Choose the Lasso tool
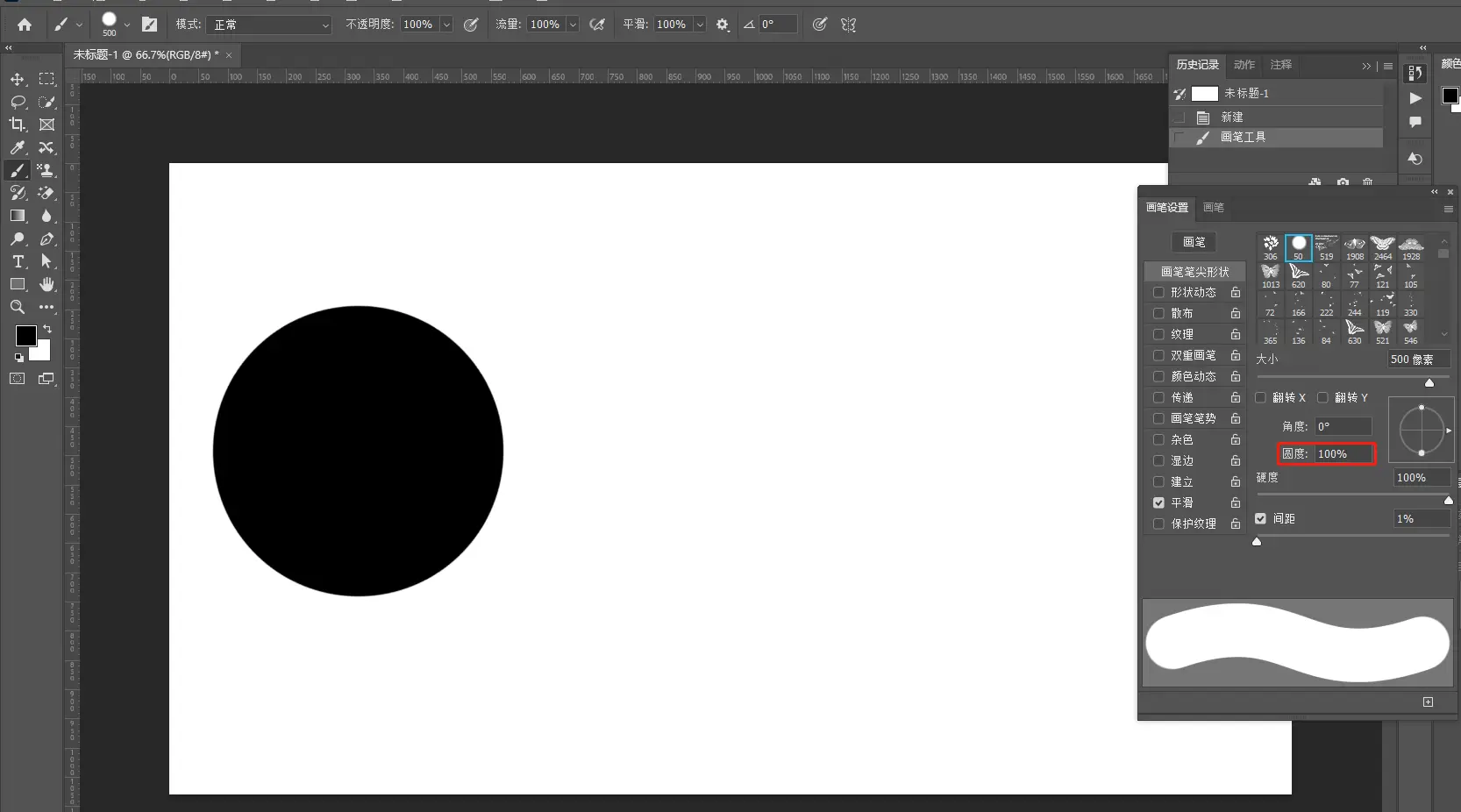 click(x=18, y=102)
